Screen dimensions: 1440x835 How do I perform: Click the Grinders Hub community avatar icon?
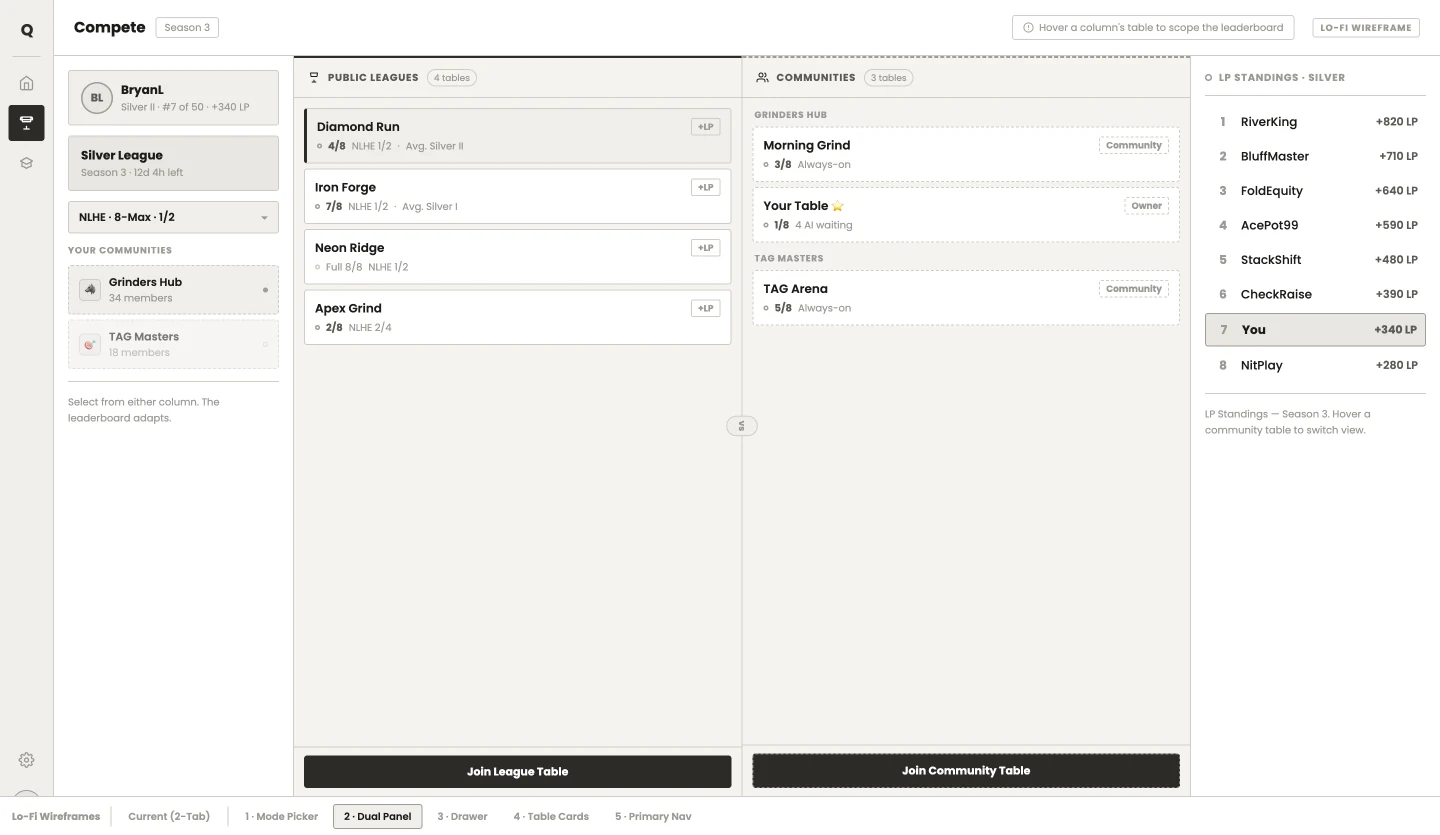pyautogui.click(x=90, y=290)
